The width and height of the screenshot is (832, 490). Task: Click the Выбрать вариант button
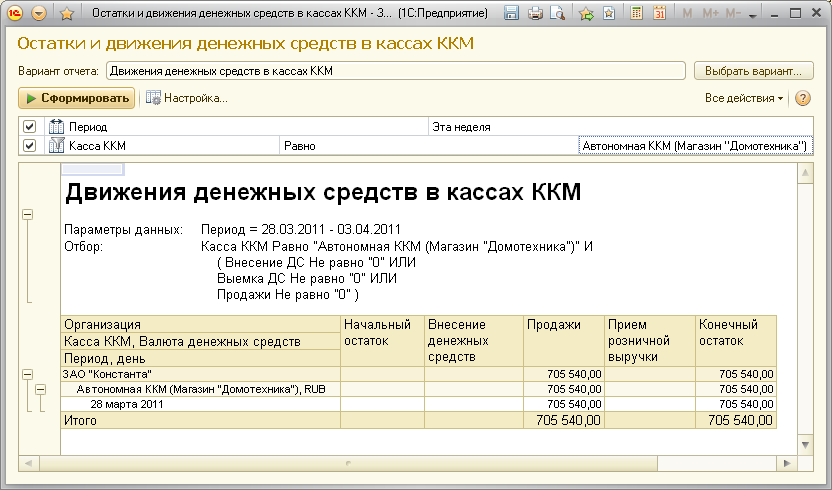753,71
